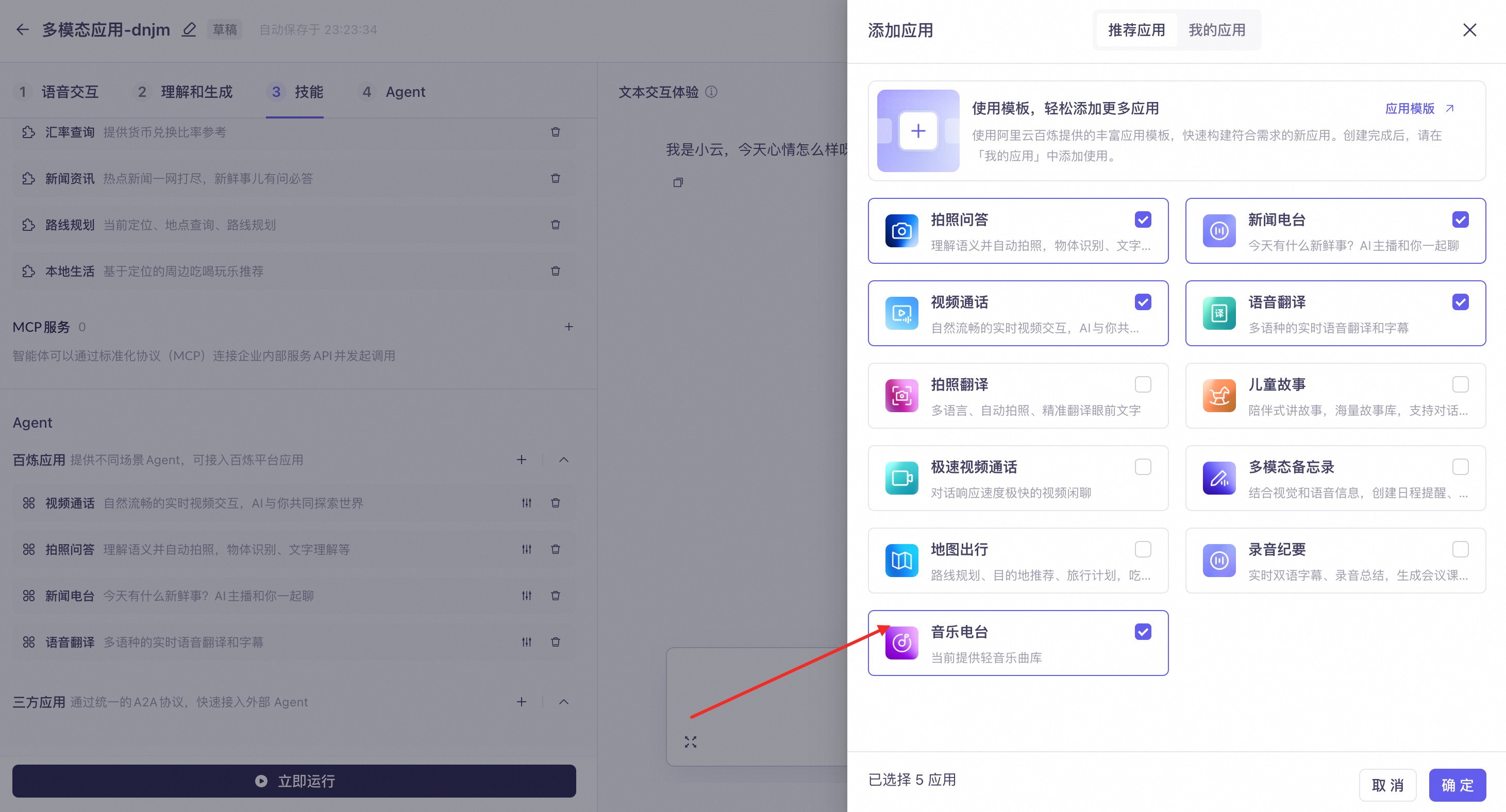This screenshot has width=1506, height=812.
Task: Enable the 儿童故事 app checkbox
Action: click(x=1460, y=384)
